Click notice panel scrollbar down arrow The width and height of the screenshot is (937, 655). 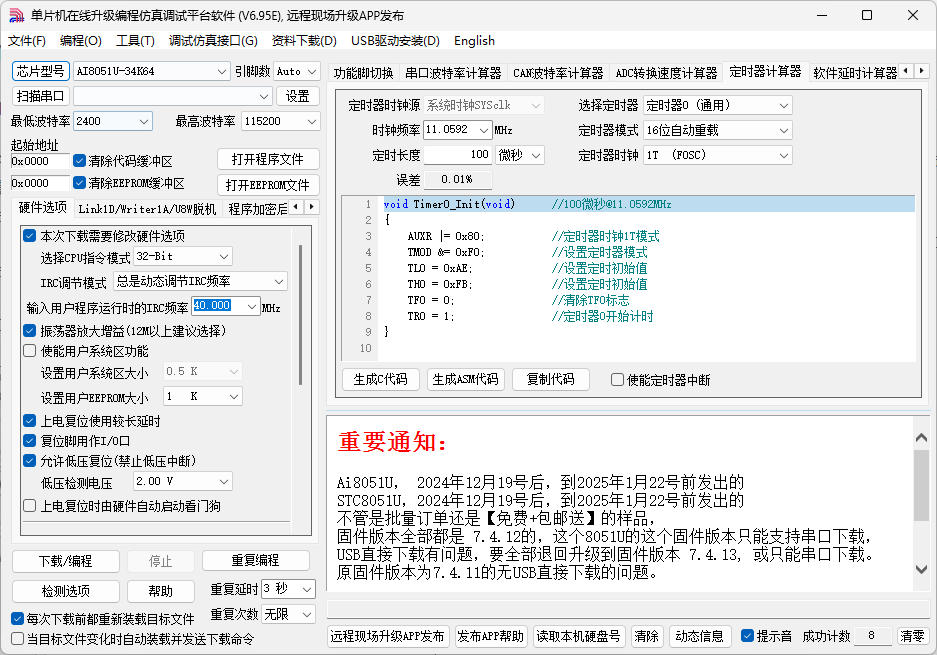[x=921, y=582]
